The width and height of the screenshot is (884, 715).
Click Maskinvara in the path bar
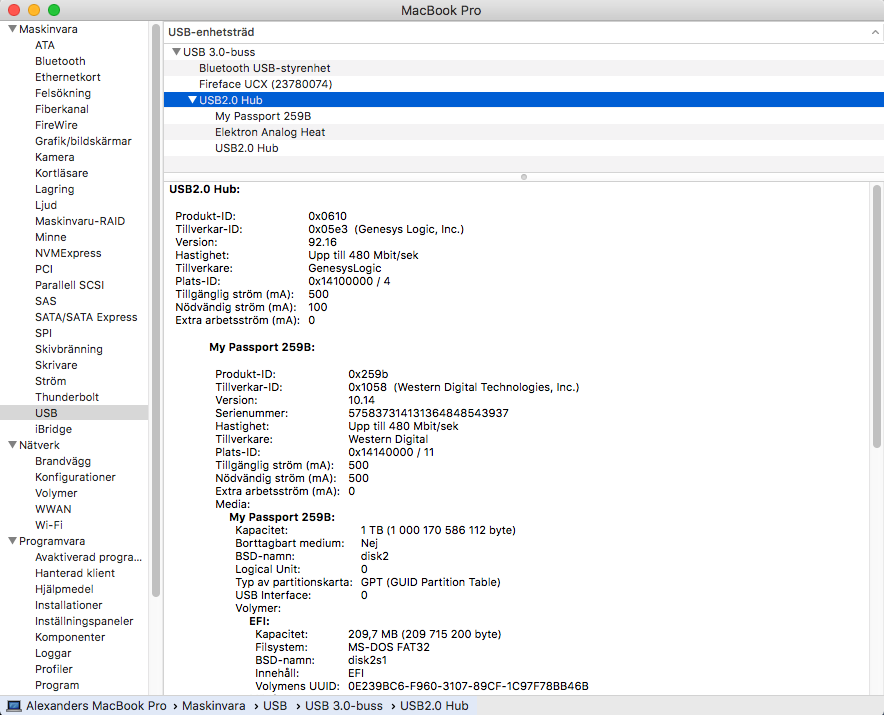click(214, 706)
